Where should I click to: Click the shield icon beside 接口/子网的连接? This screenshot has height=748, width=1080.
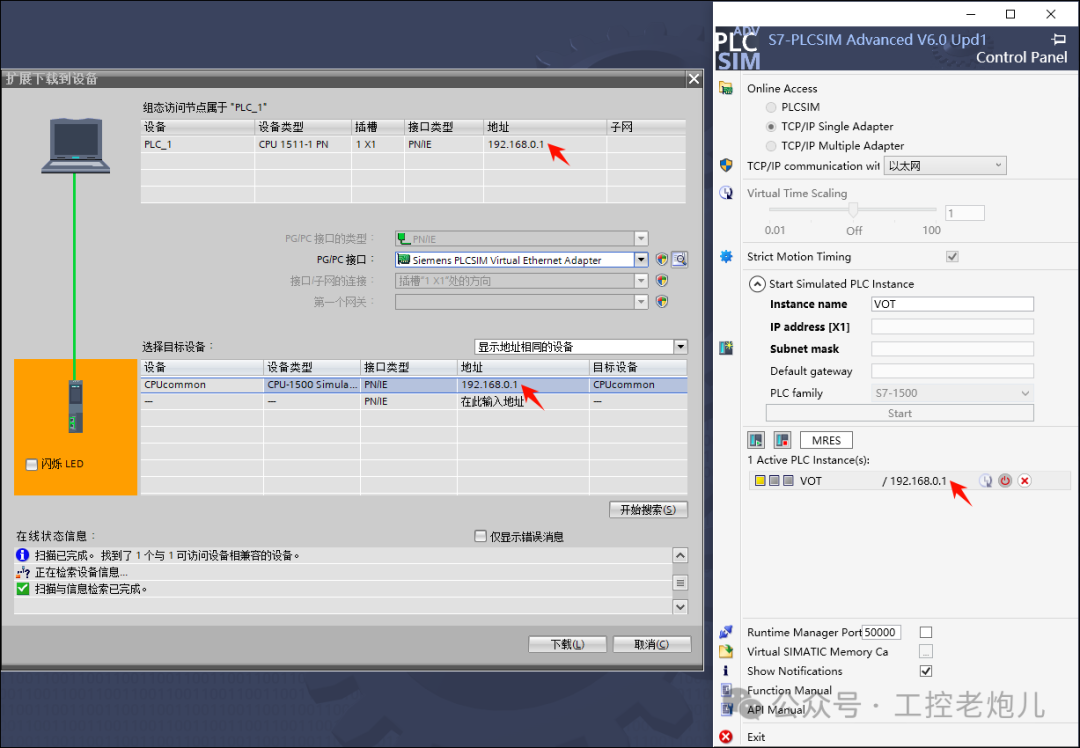(662, 280)
